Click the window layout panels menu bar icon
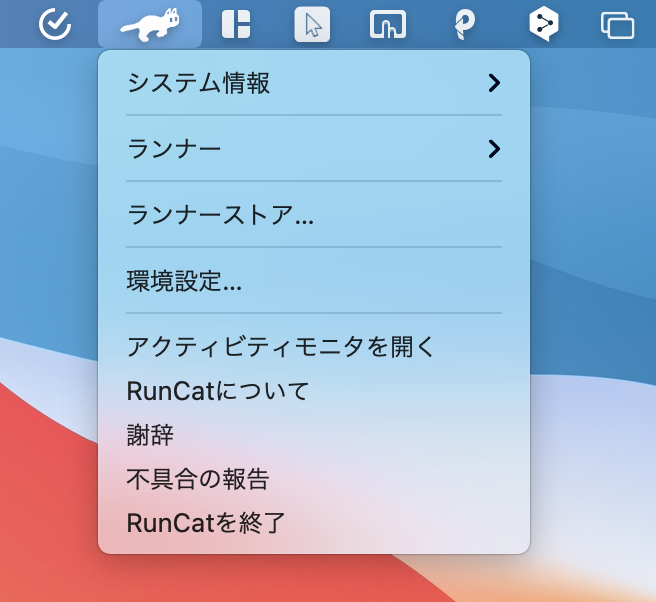The width and height of the screenshot is (656, 602). [236, 25]
